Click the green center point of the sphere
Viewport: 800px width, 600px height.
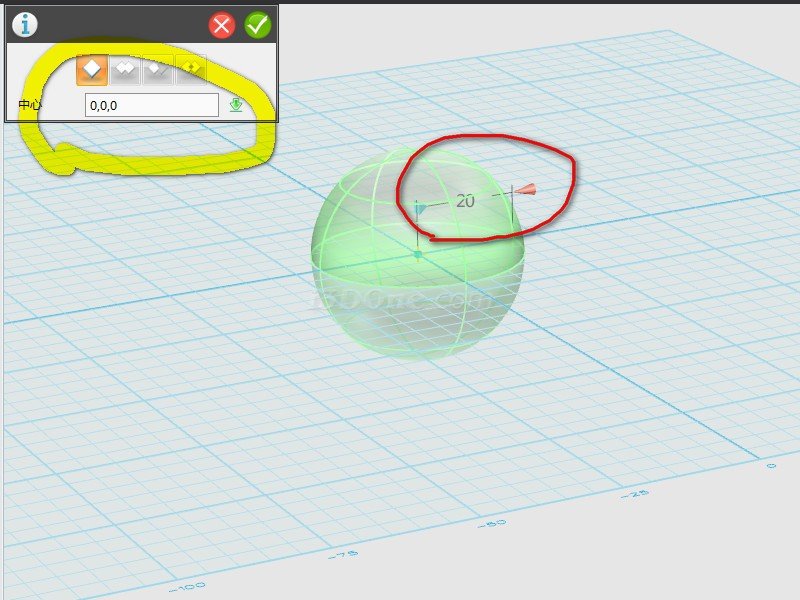pyautogui.click(x=418, y=255)
